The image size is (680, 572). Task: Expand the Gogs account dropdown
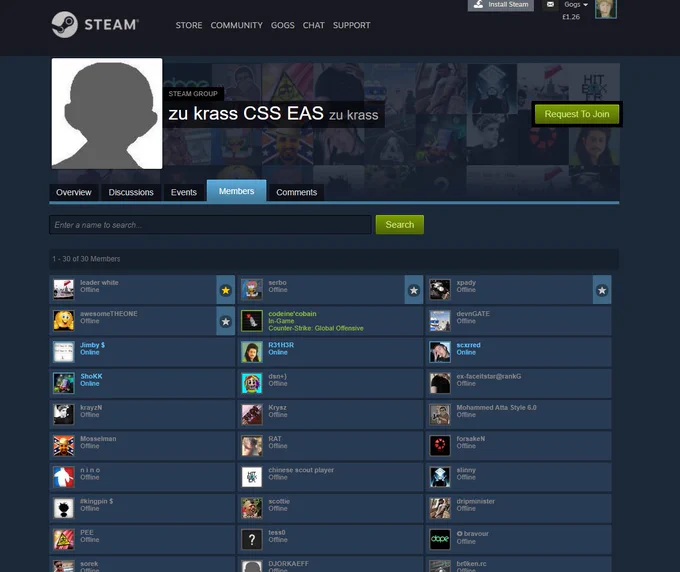(576, 4)
